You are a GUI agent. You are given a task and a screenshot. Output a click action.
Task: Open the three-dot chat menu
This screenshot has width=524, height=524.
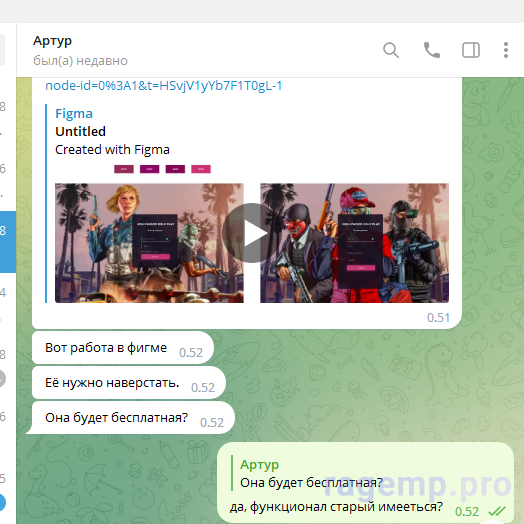[506, 50]
